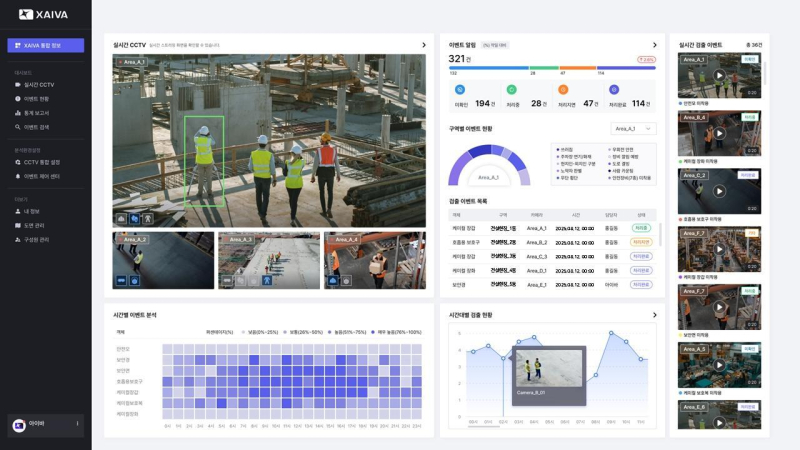The height and width of the screenshot is (450, 800).
Task: Expand the 이벤트 알림 panel arrow
Action: [x=655, y=45]
